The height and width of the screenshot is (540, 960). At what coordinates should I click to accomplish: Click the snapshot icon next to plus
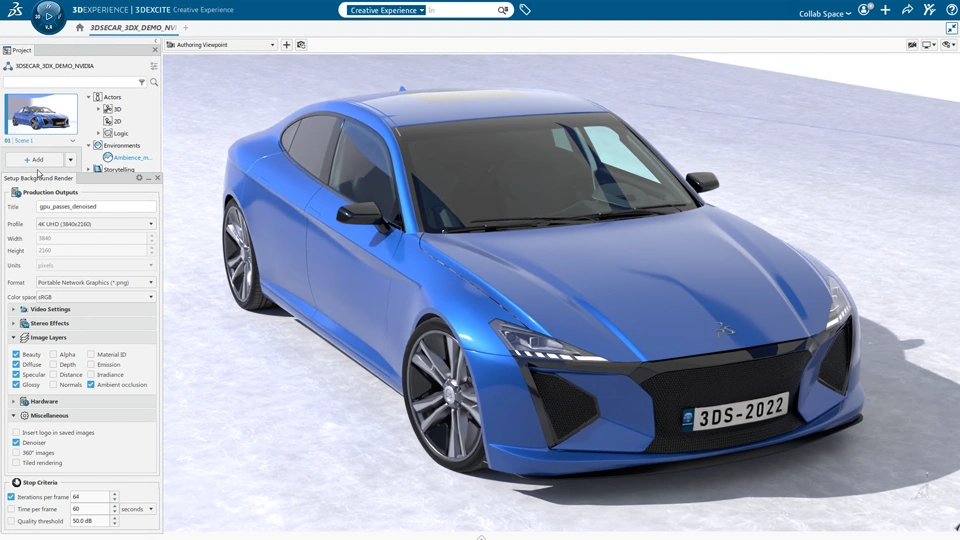301,45
